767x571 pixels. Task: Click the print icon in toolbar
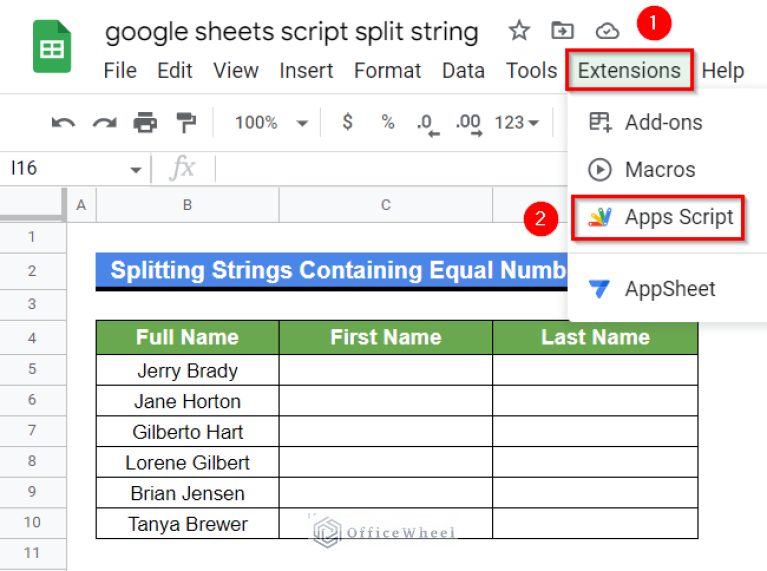[x=146, y=123]
